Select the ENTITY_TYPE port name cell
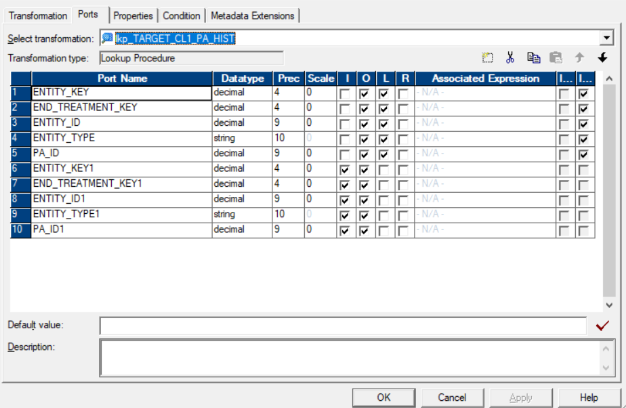626x408 pixels. coord(121,138)
